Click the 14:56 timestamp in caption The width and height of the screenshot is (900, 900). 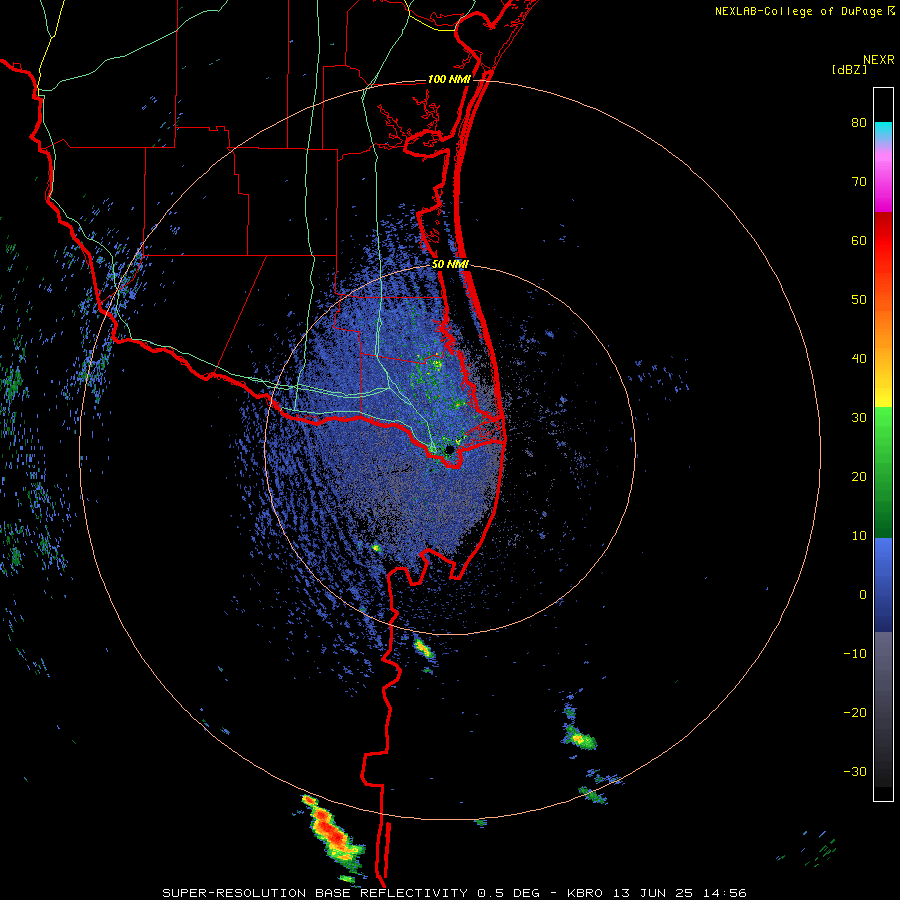727,893
